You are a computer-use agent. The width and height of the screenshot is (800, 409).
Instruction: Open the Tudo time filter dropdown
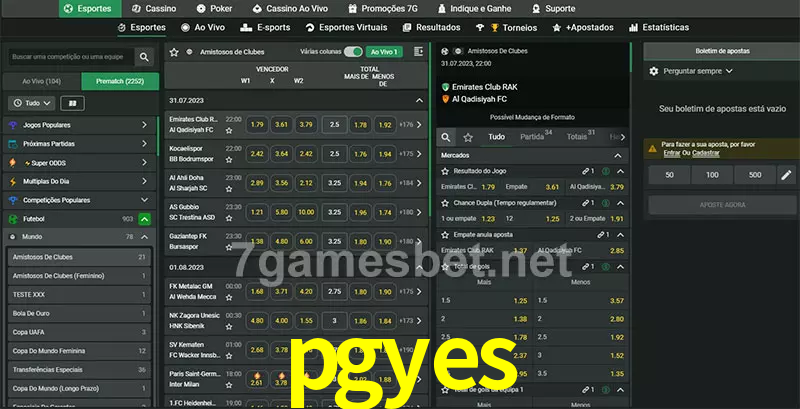(32, 103)
